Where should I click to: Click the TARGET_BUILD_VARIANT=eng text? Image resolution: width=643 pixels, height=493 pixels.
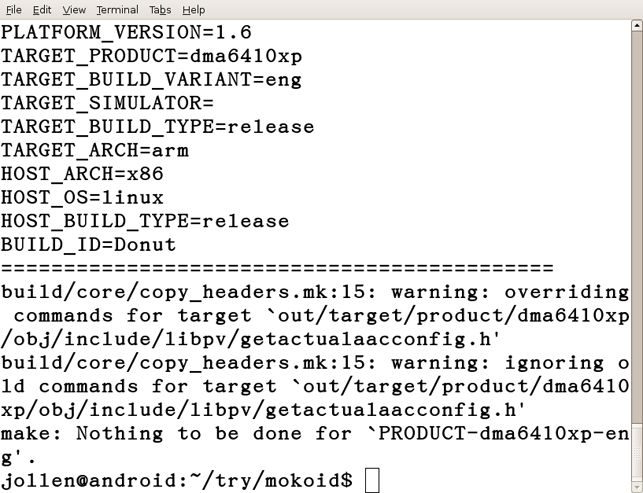point(151,80)
